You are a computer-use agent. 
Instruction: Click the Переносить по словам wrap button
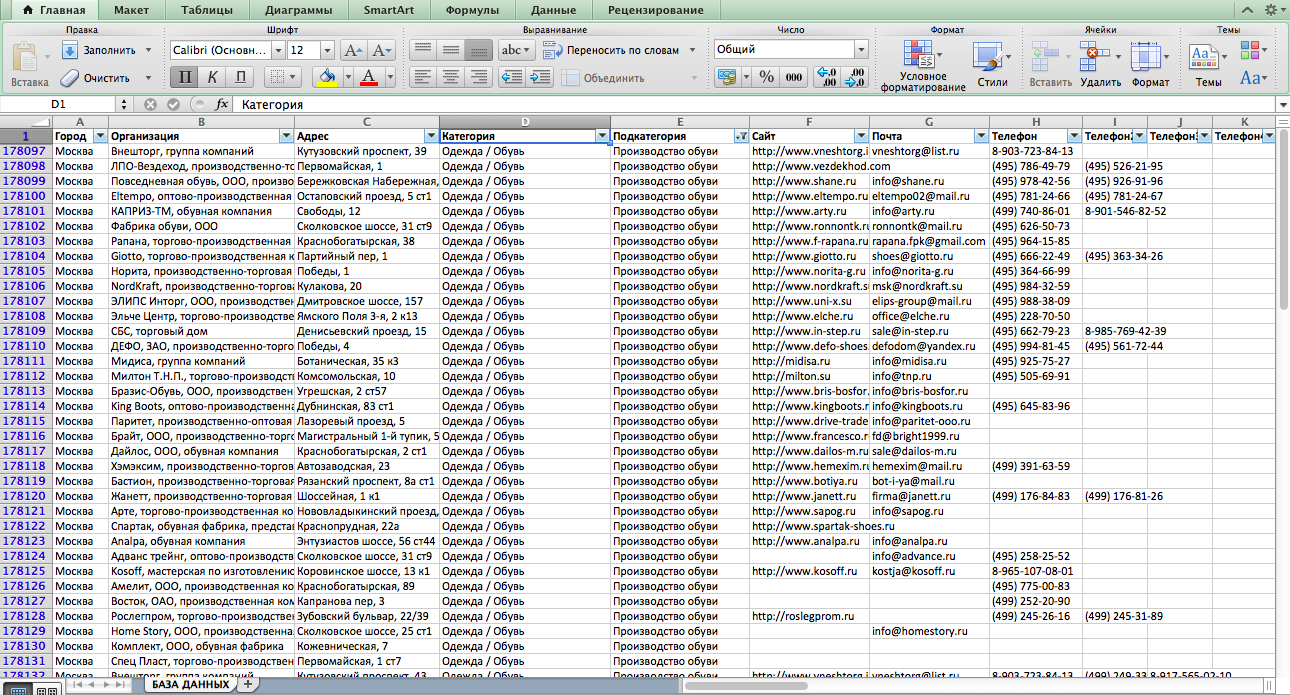click(x=612, y=50)
